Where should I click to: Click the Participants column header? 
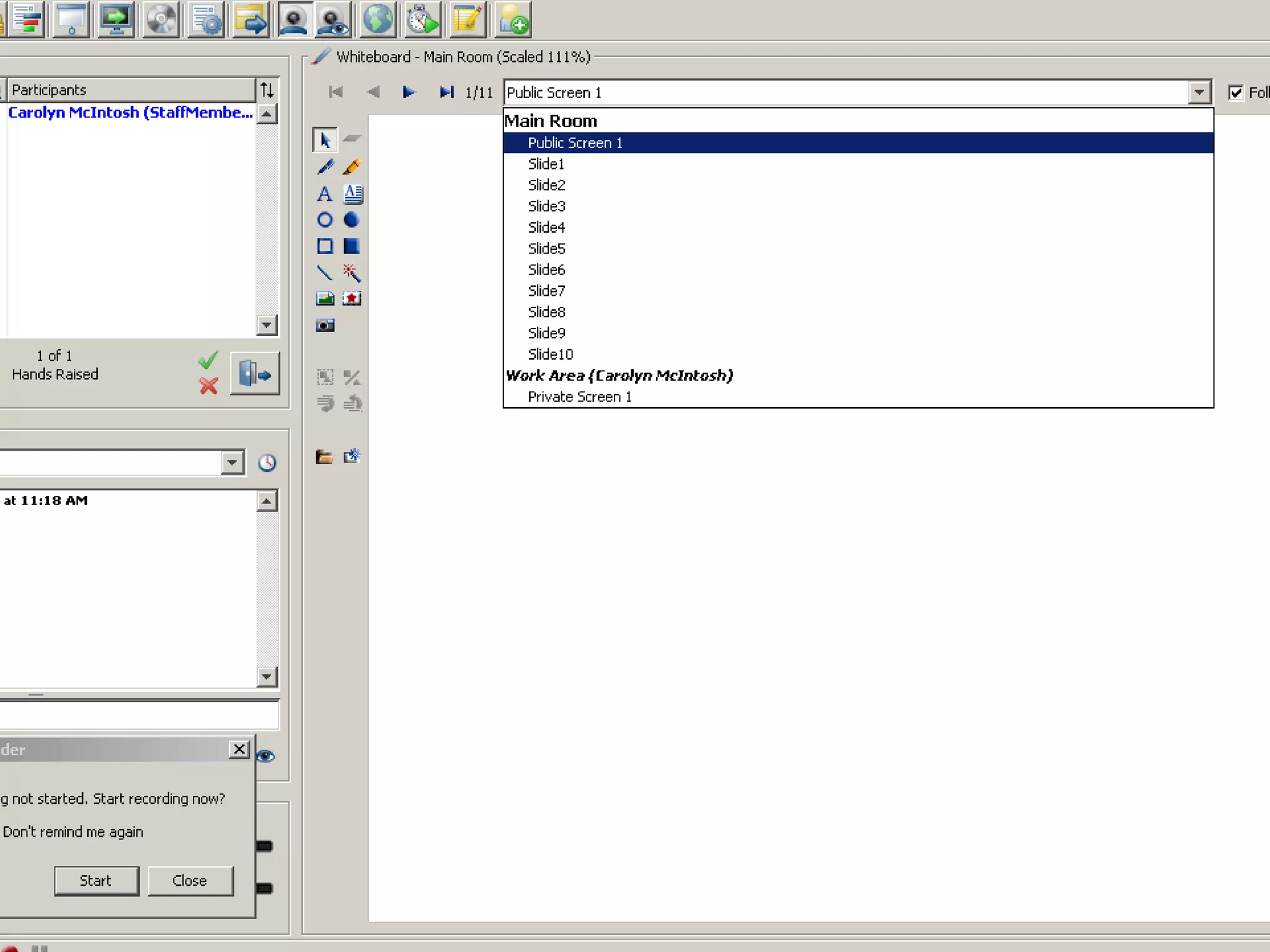click(131, 90)
